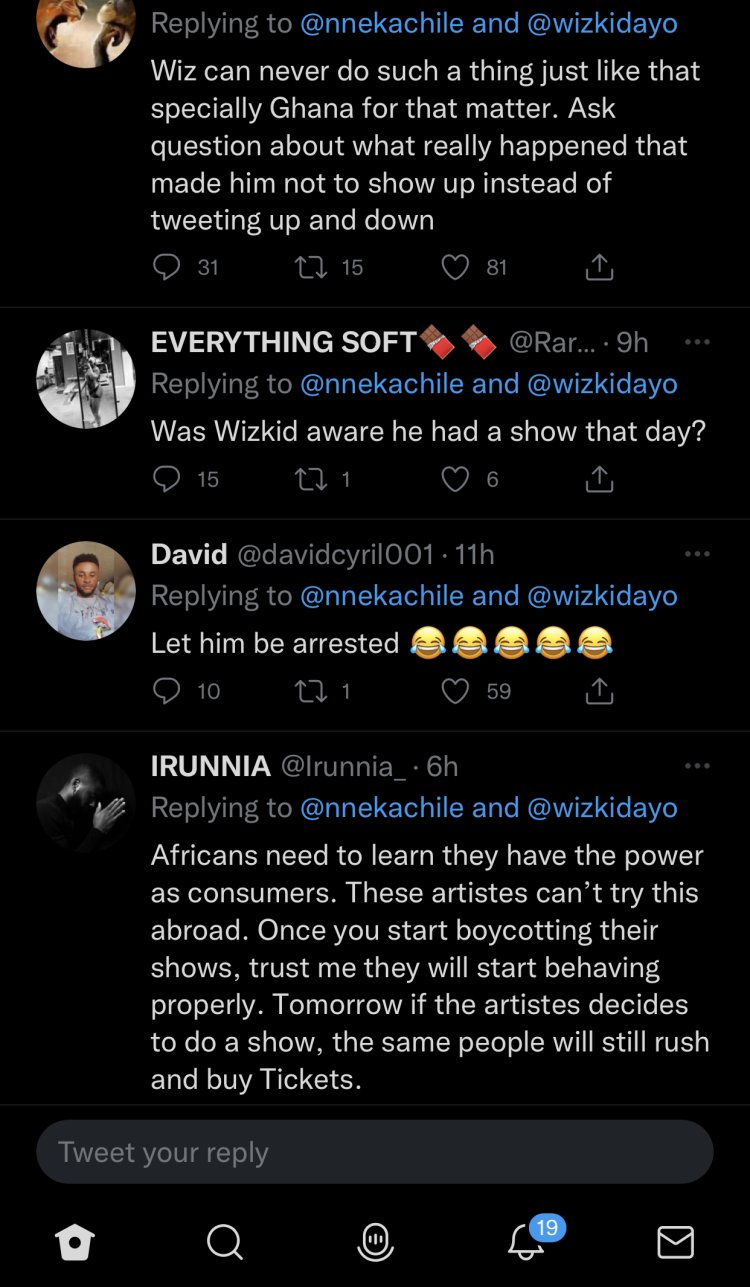750x1287 pixels.
Task: Tap the @wizkidayo mention in IRUNNIA's tweet
Action: pyautogui.click(x=602, y=807)
